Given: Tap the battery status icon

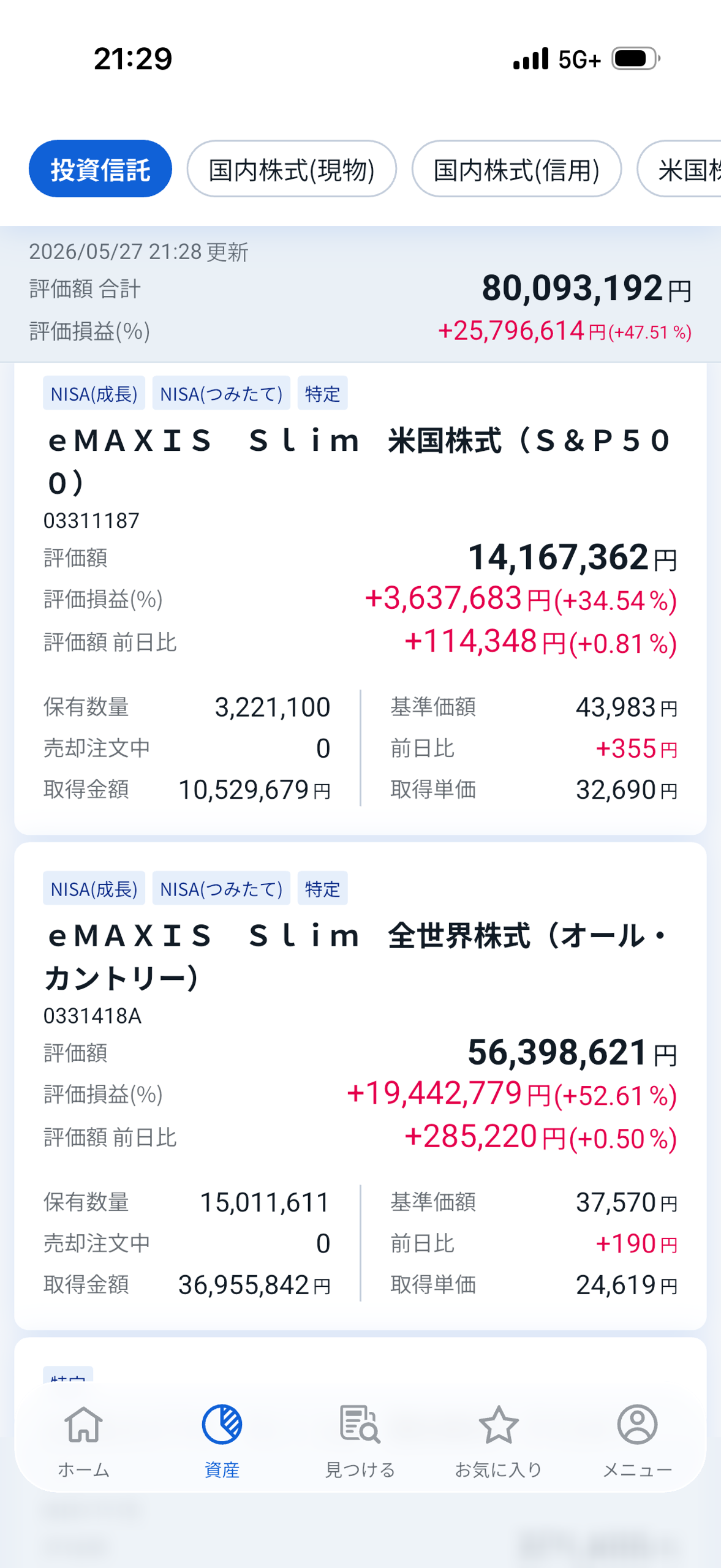Looking at the screenshot, I should [x=636, y=59].
